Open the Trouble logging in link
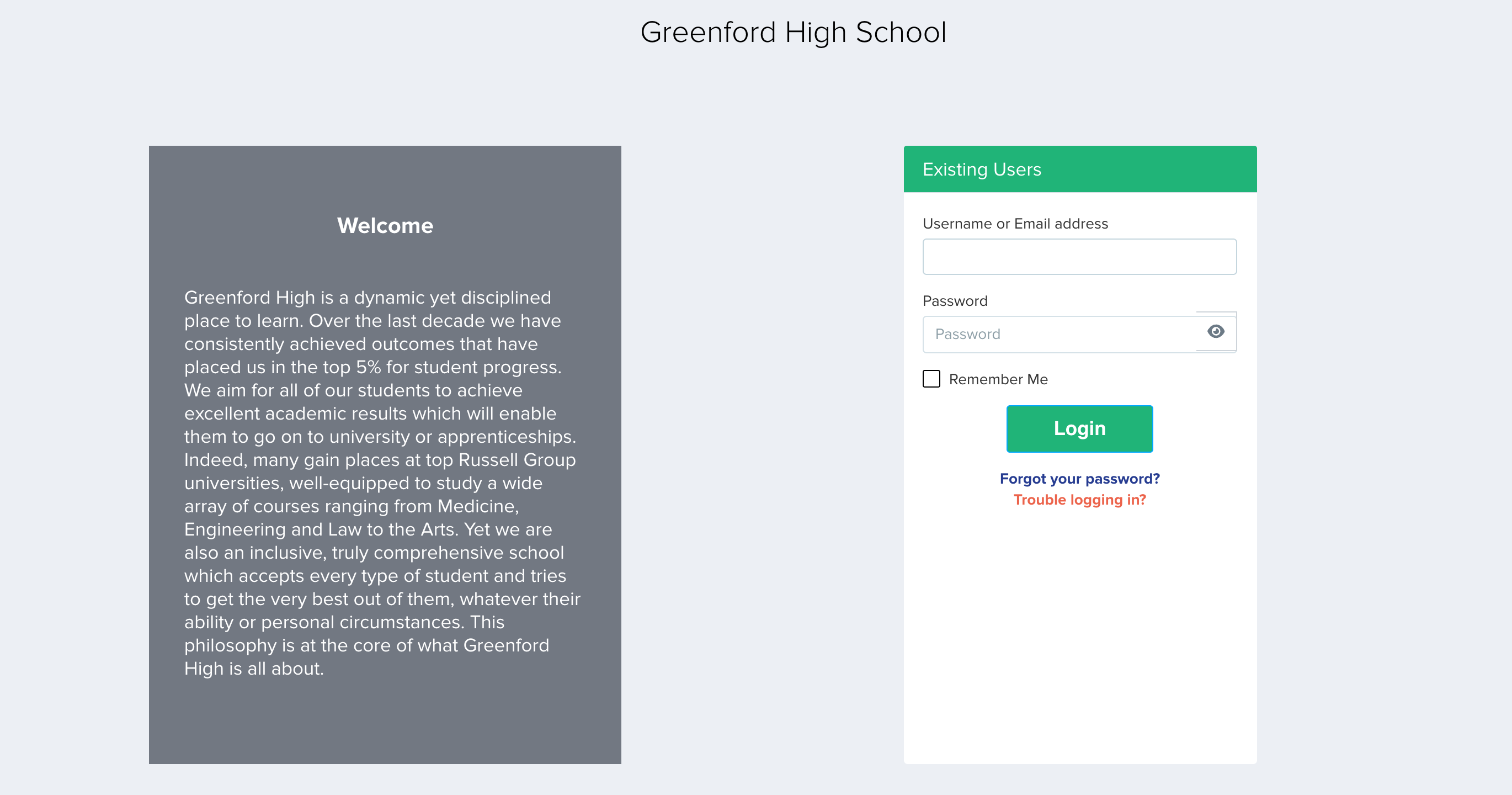The height and width of the screenshot is (795, 1512). [x=1079, y=500]
